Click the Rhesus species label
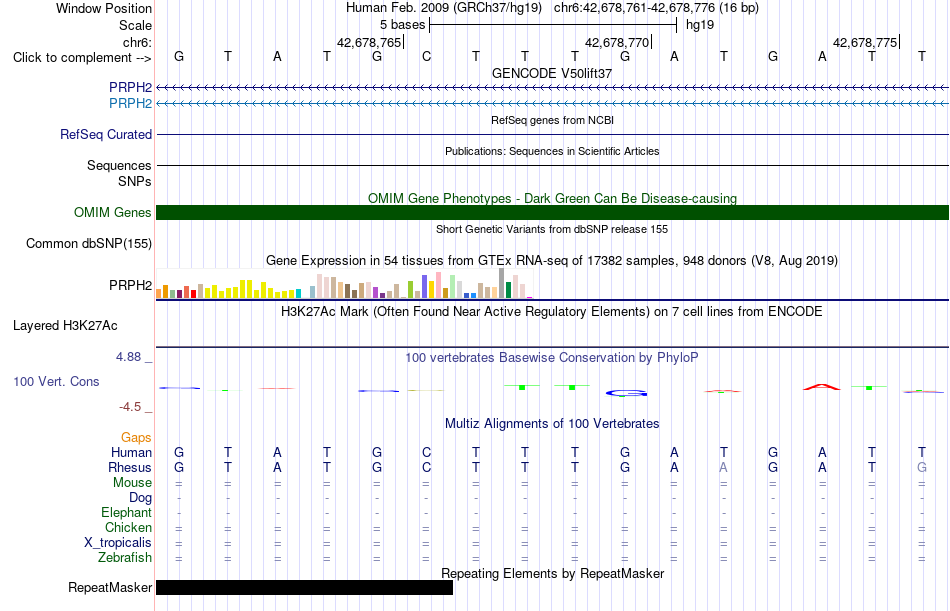Image resolution: width=950 pixels, height=611 pixels. tap(130, 468)
